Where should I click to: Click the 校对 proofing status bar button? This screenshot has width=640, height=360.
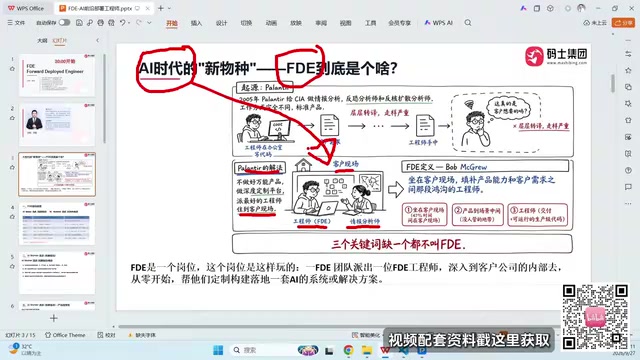pyautogui.click(x=107, y=335)
